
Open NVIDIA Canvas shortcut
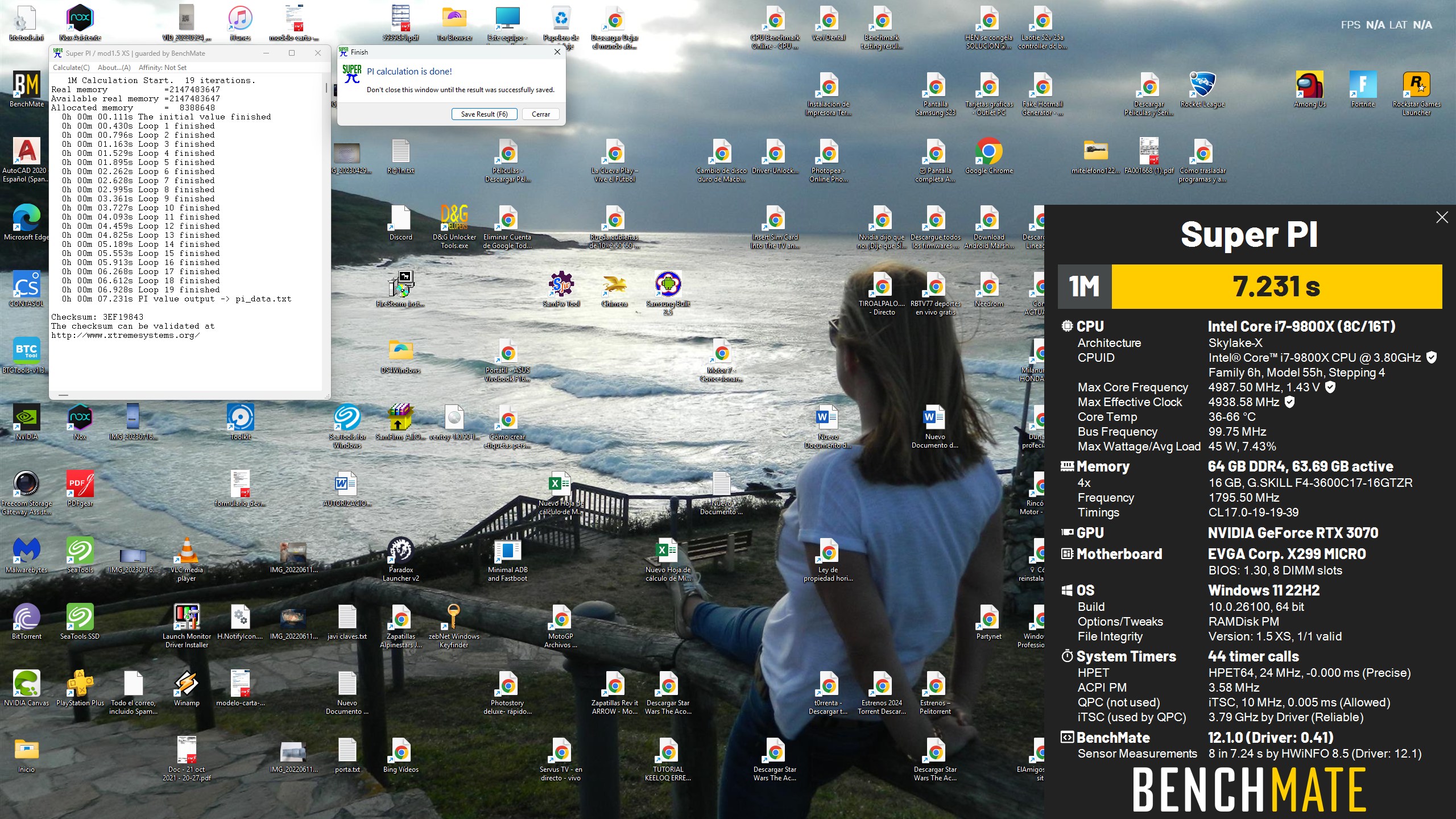click(x=27, y=688)
